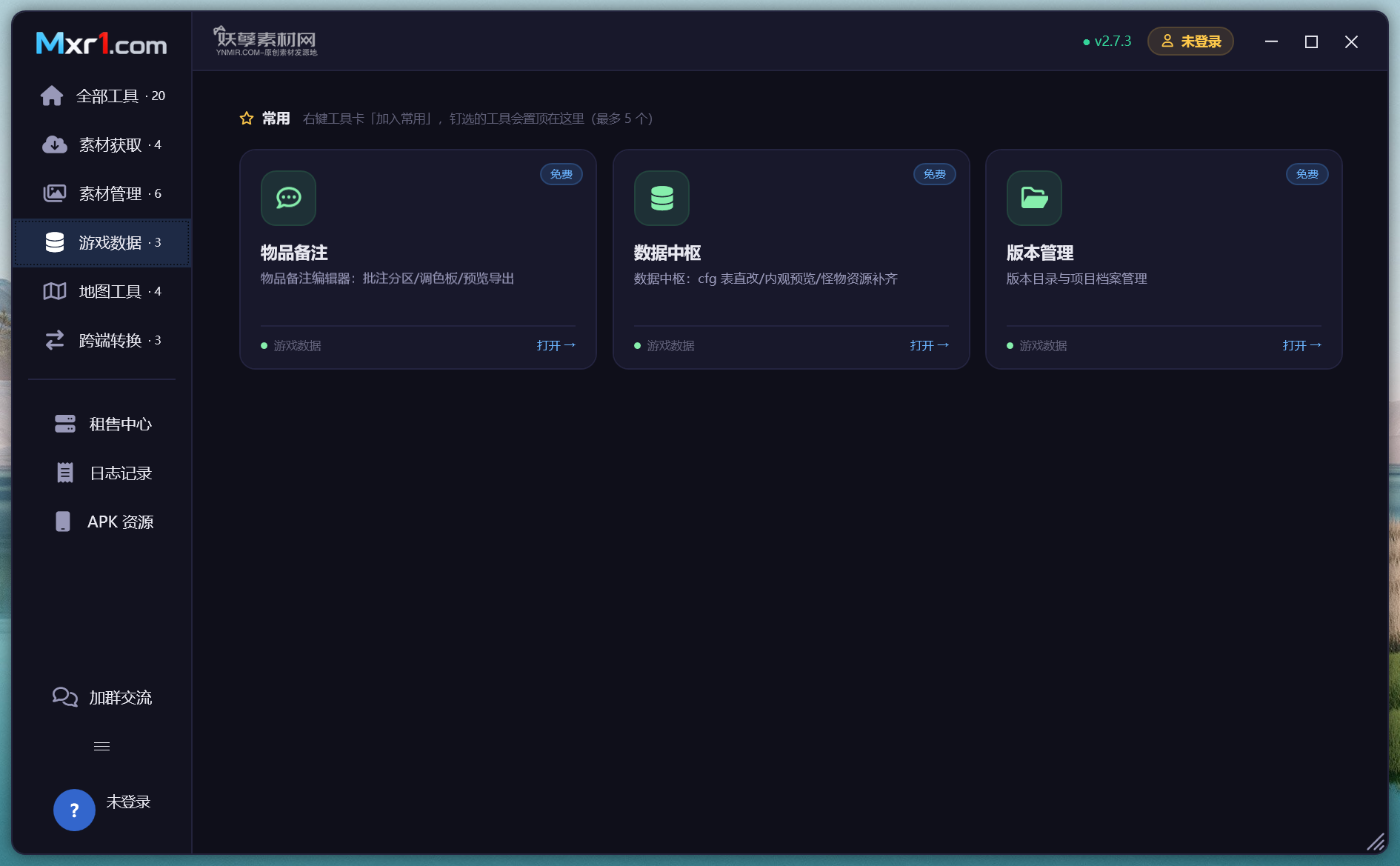The width and height of the screenshot is (1400, 866).
Task: Click the 物品备注 card title
Action: point(294,253)
